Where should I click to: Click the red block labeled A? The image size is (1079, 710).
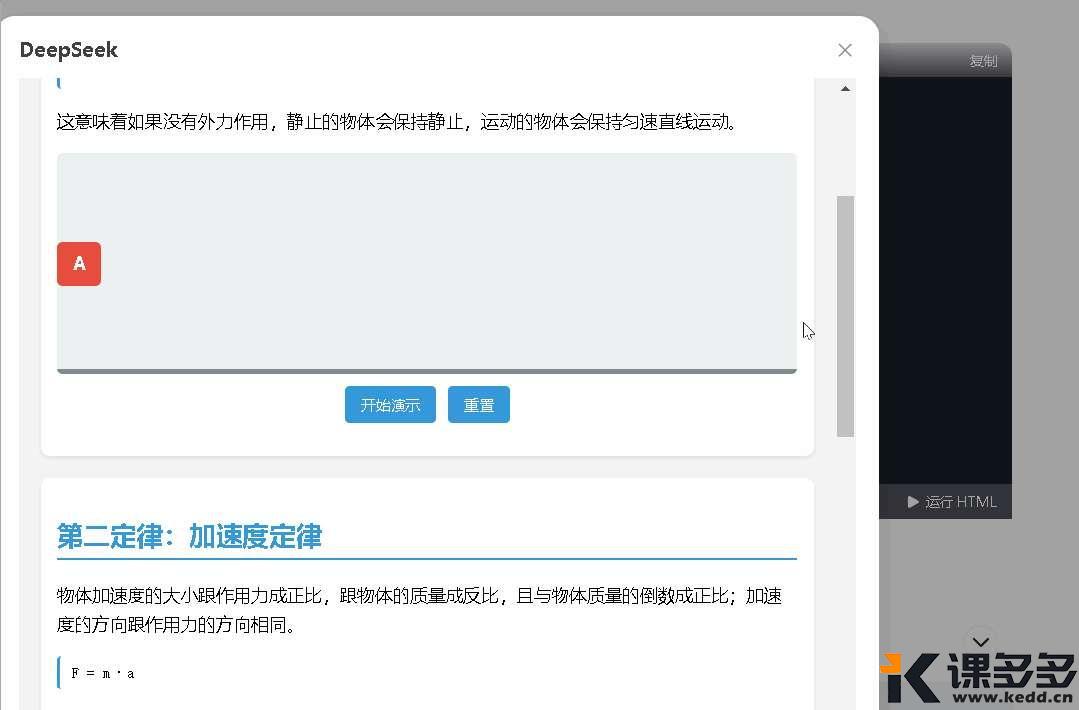[x=79, y=264]
